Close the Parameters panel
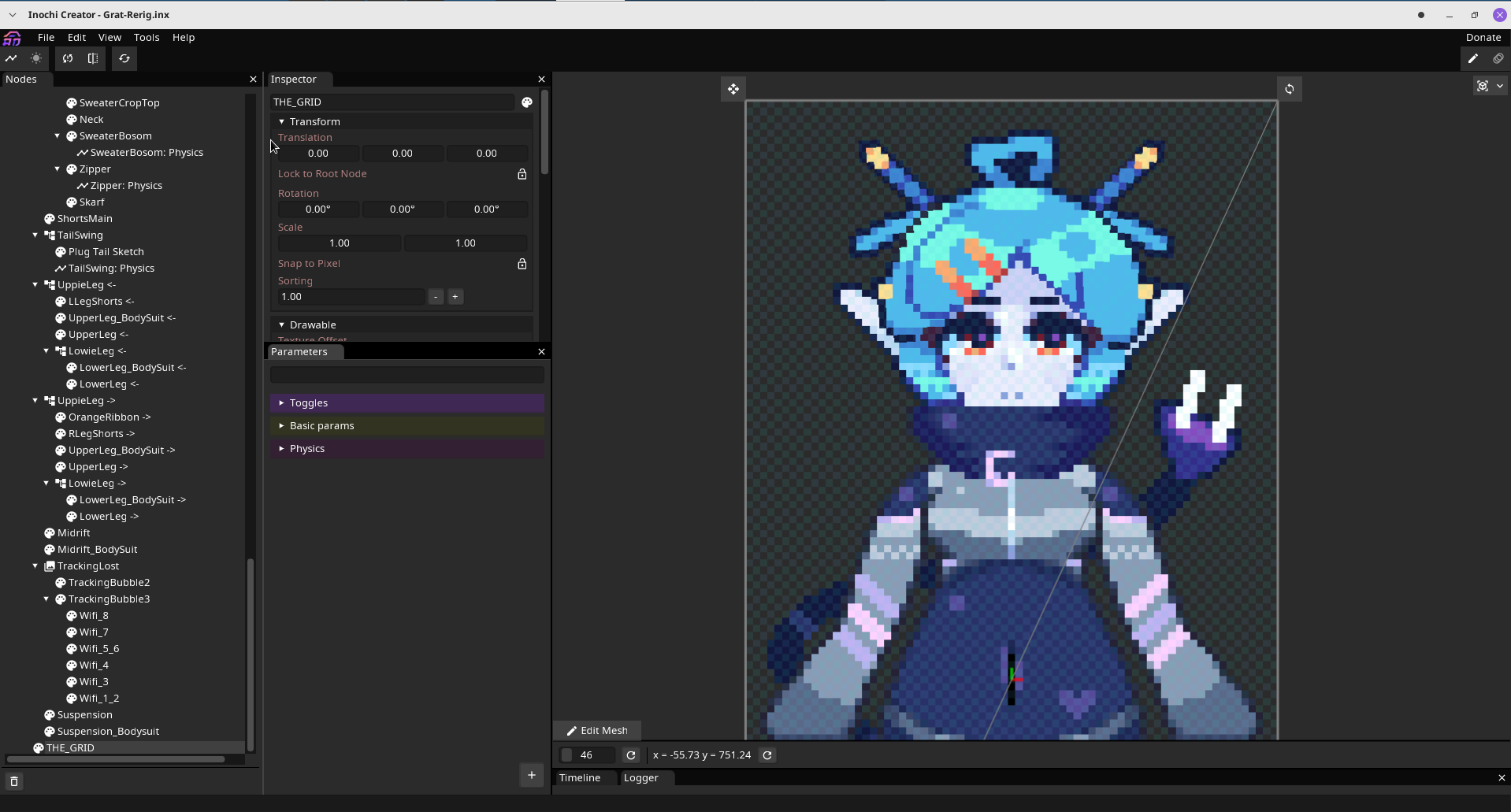 point(541,352)
